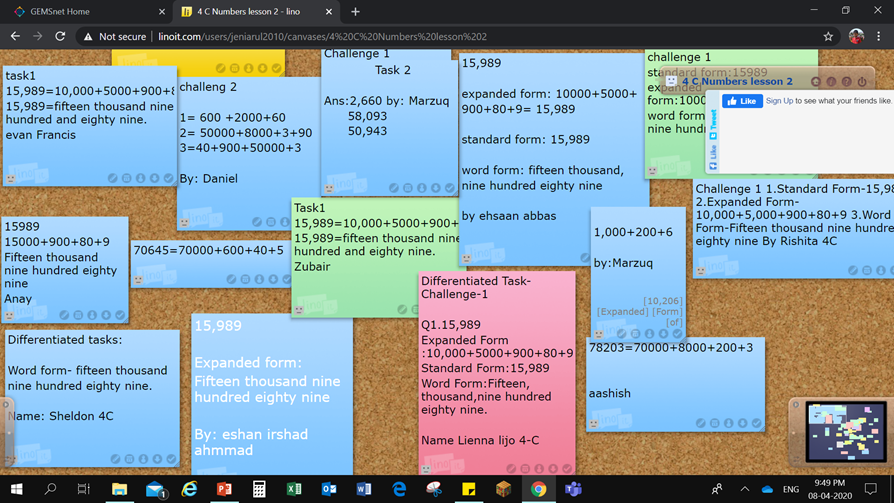Edit Marzuq's Task 2 sticky
Screen dimensions: 894x503
click(393, 188)
